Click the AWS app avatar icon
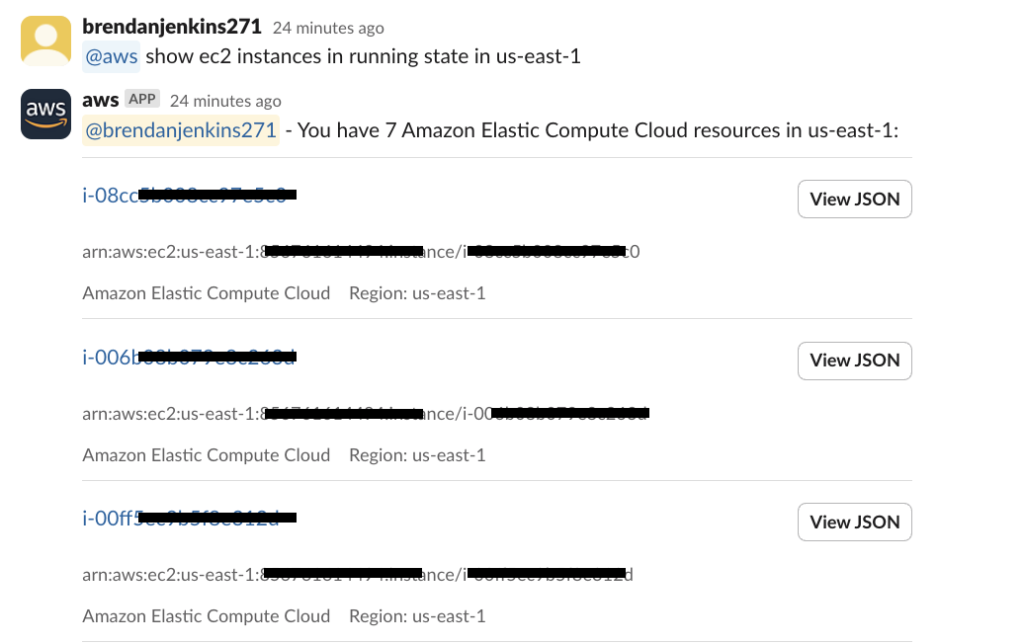 tap(45, 113)
